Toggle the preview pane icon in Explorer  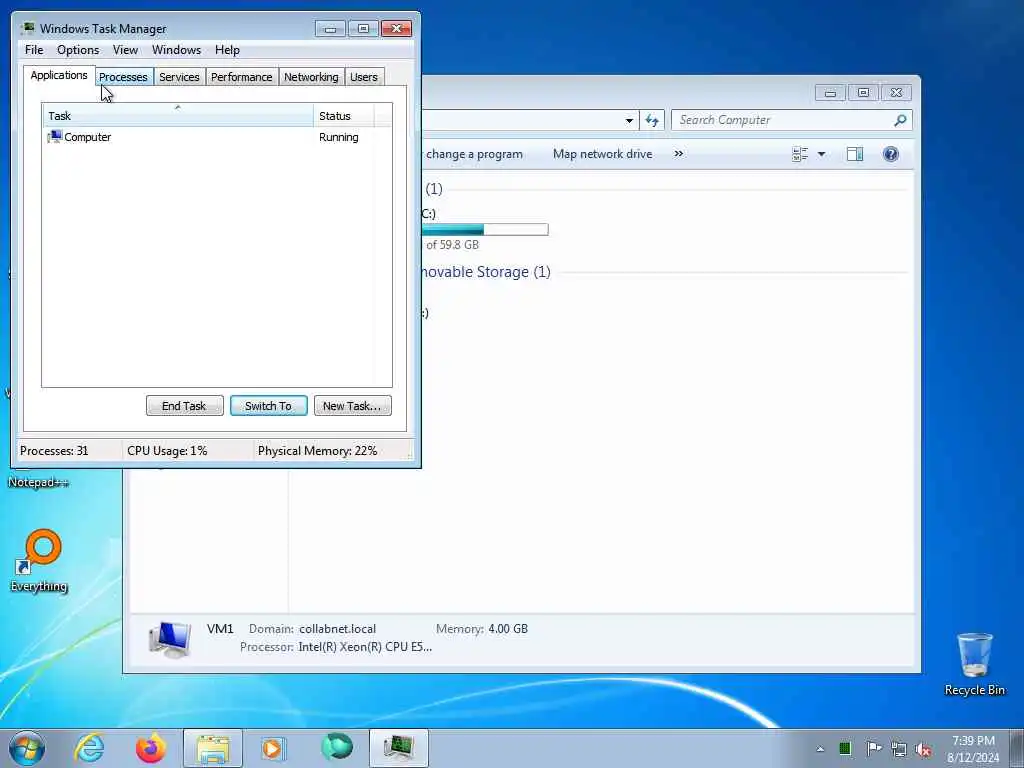[855, 154]
